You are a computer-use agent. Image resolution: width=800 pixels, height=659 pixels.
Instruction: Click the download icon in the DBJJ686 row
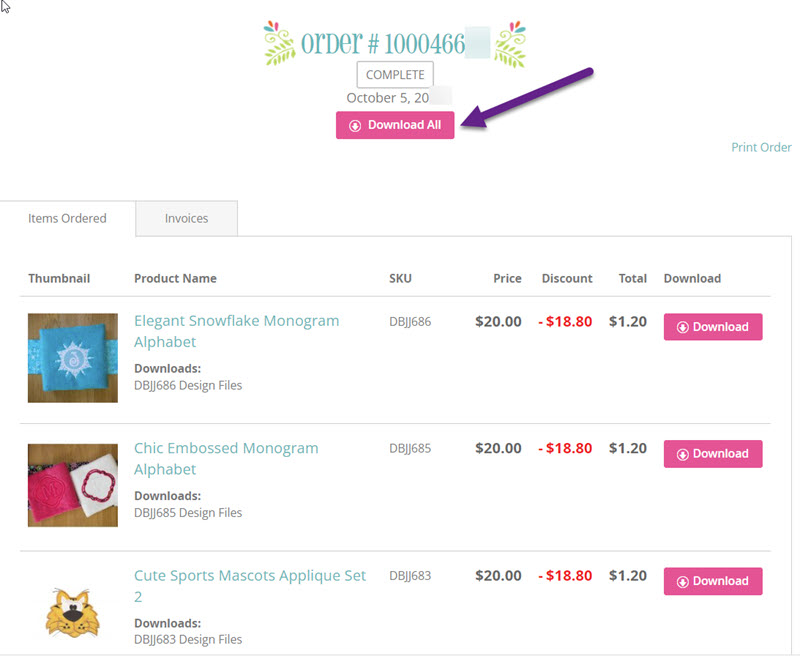(683, 327)
